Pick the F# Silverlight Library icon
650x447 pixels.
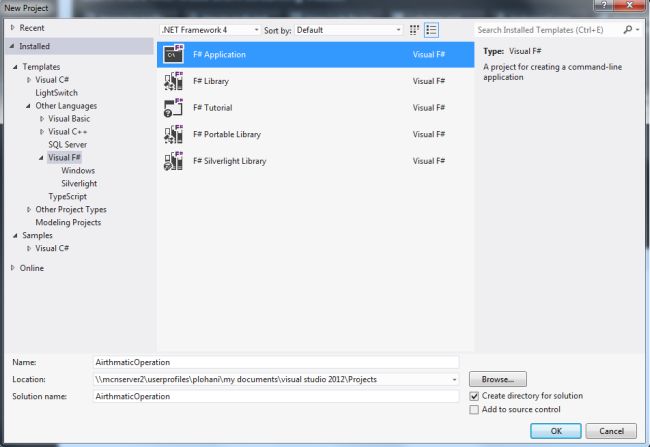pyautogui.click(x=173, y=161)
